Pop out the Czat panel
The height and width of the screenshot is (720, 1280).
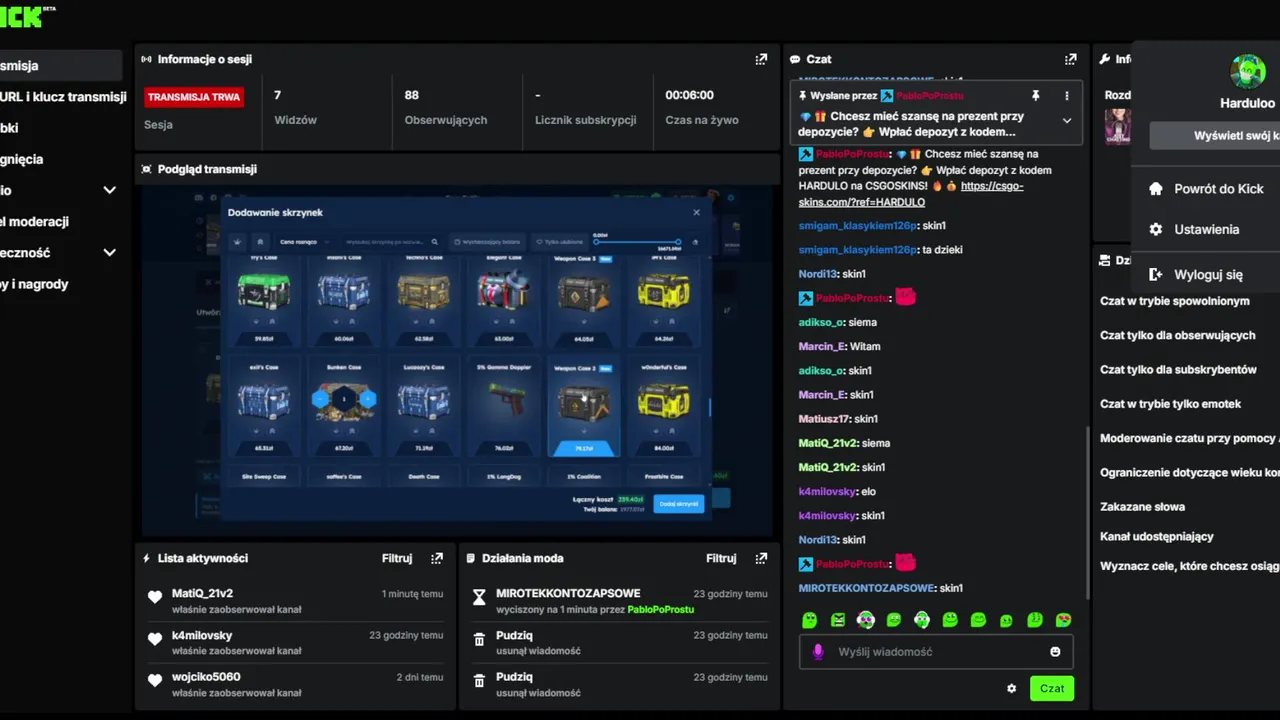(x=1071, y=59)
